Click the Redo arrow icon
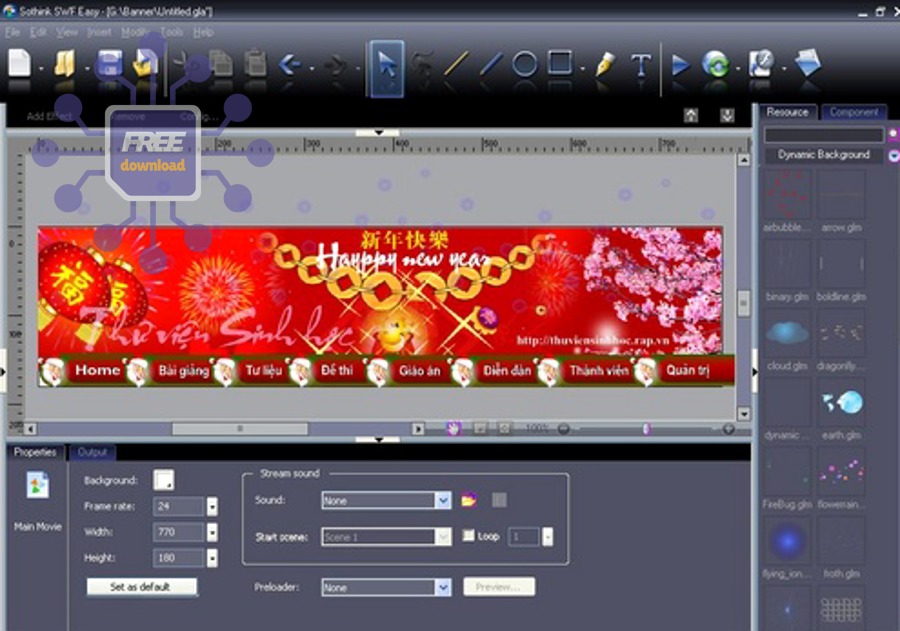The image size is (900, 631). pos(335,65)
